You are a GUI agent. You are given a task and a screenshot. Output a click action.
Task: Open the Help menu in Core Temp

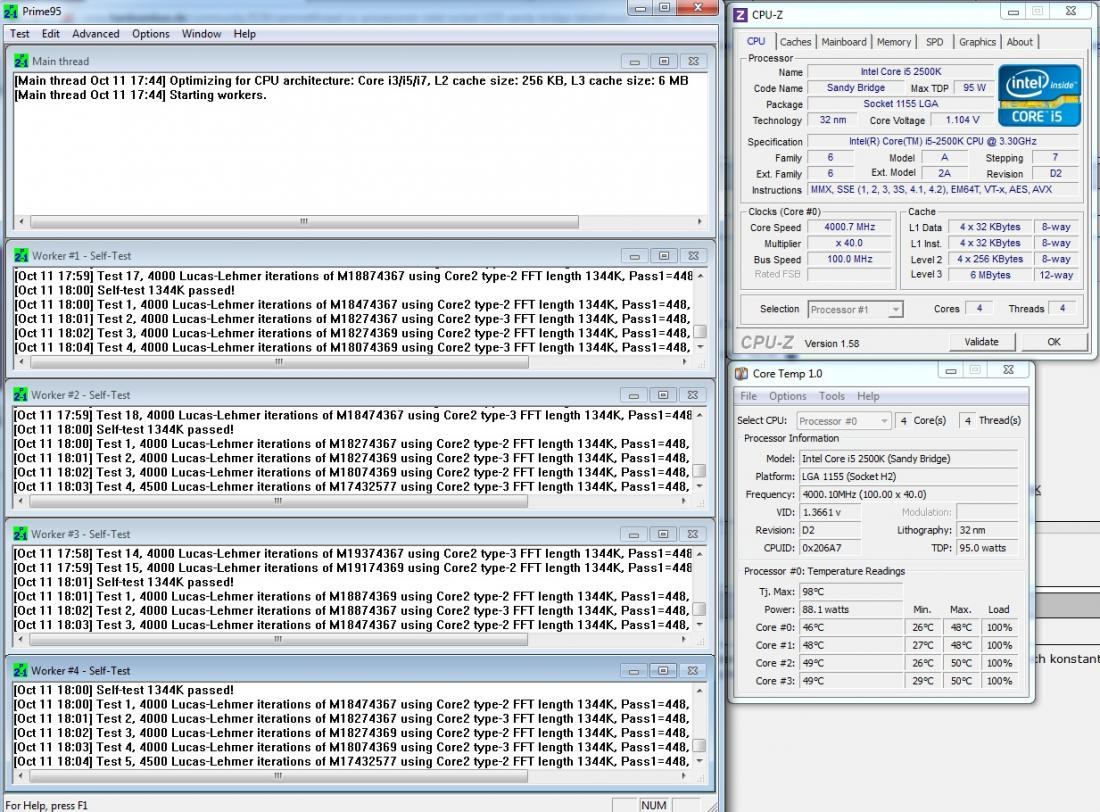tap(868, 396)
